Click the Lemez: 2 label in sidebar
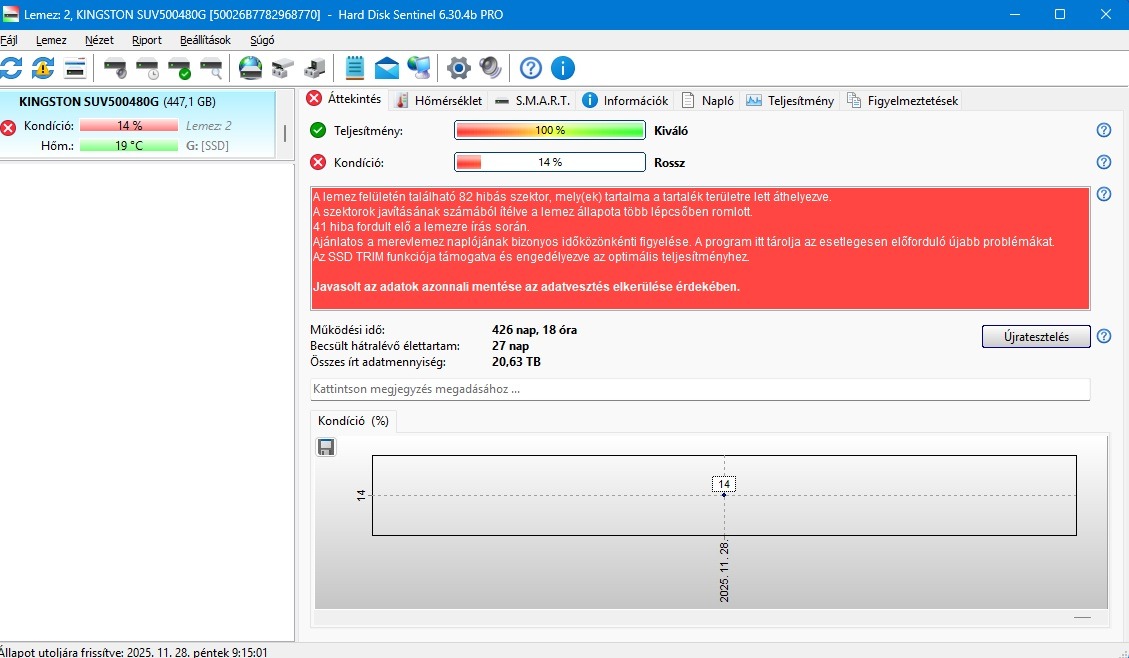This screenshot has height=658, width=1129. [209, 125]
